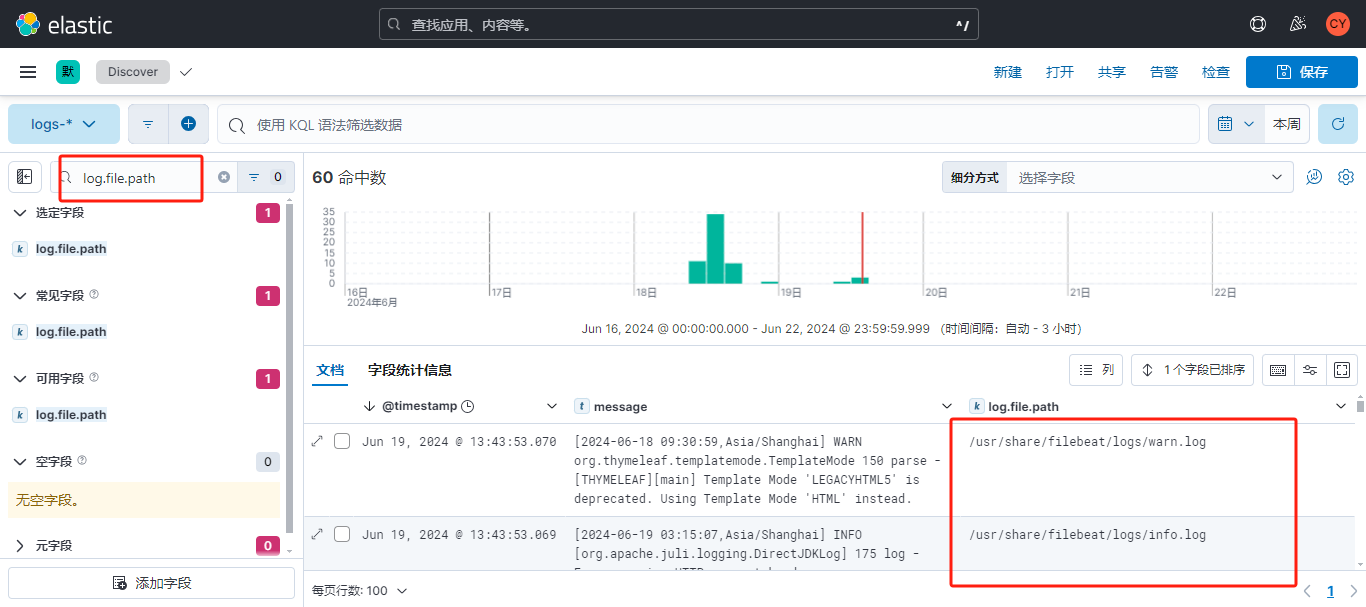Click the refresh query button
This screenshot has width=1366, height=607.
1337,124
